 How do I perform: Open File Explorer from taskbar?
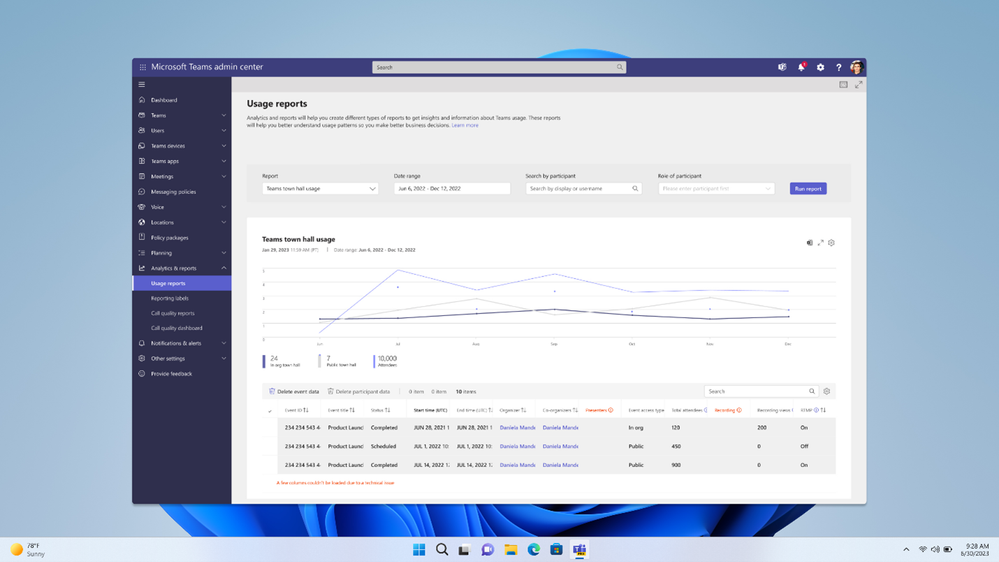click(511, 549)
